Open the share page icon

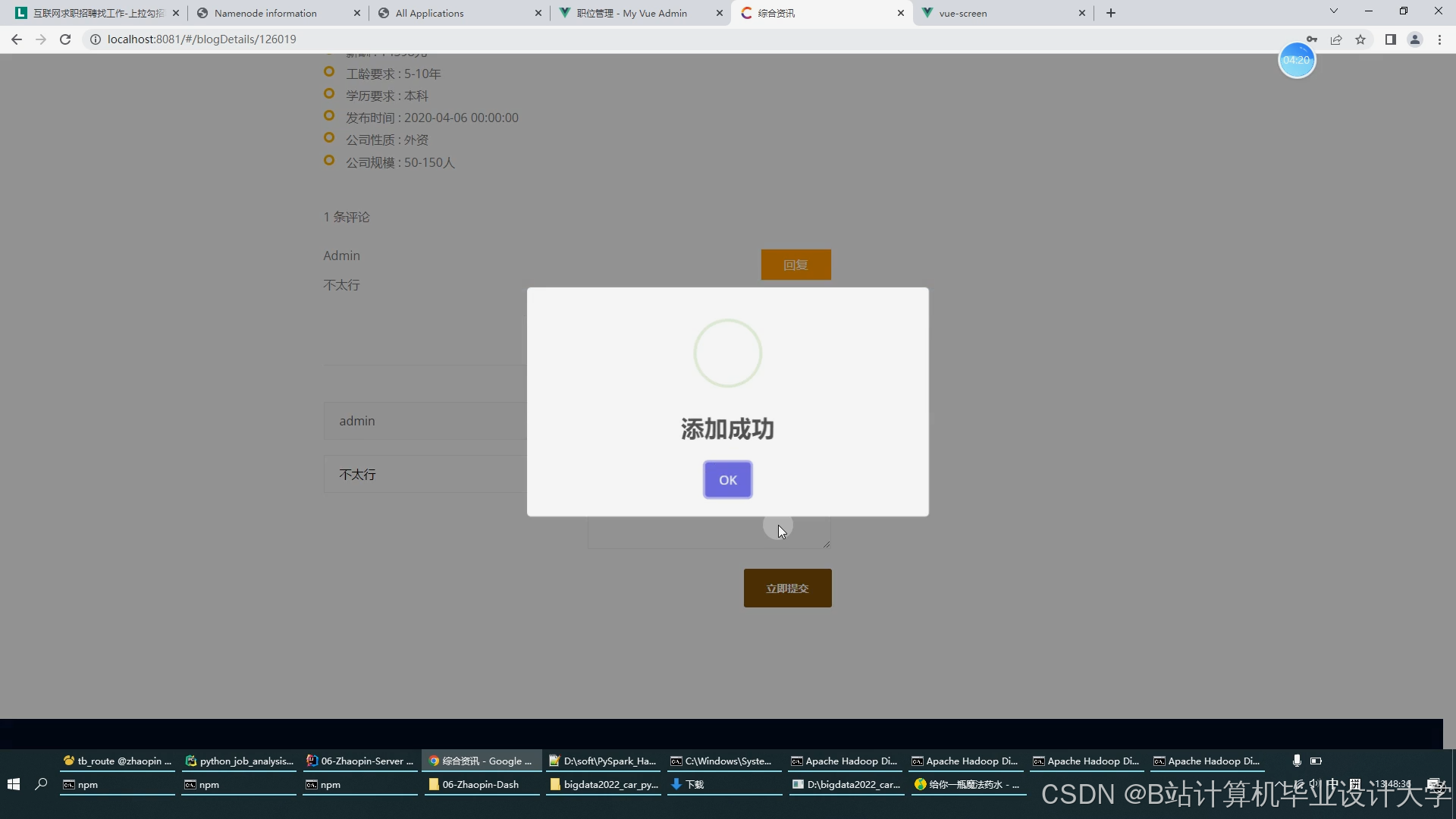(x=1336, y=39)
